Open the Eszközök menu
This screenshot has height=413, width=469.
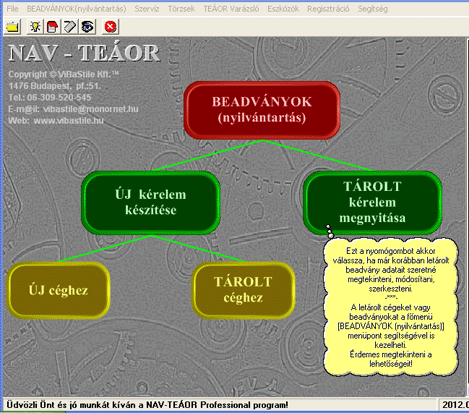[283, 9]
